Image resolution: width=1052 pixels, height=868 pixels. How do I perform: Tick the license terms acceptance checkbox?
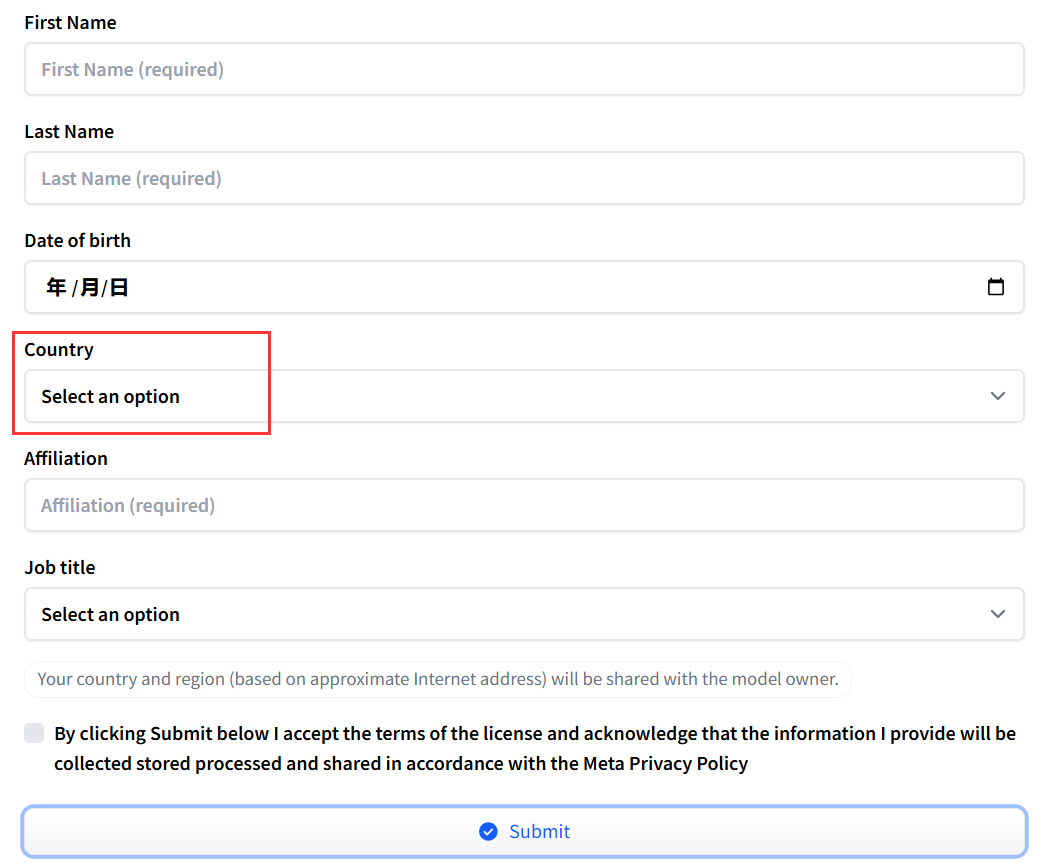coord(34,733)
